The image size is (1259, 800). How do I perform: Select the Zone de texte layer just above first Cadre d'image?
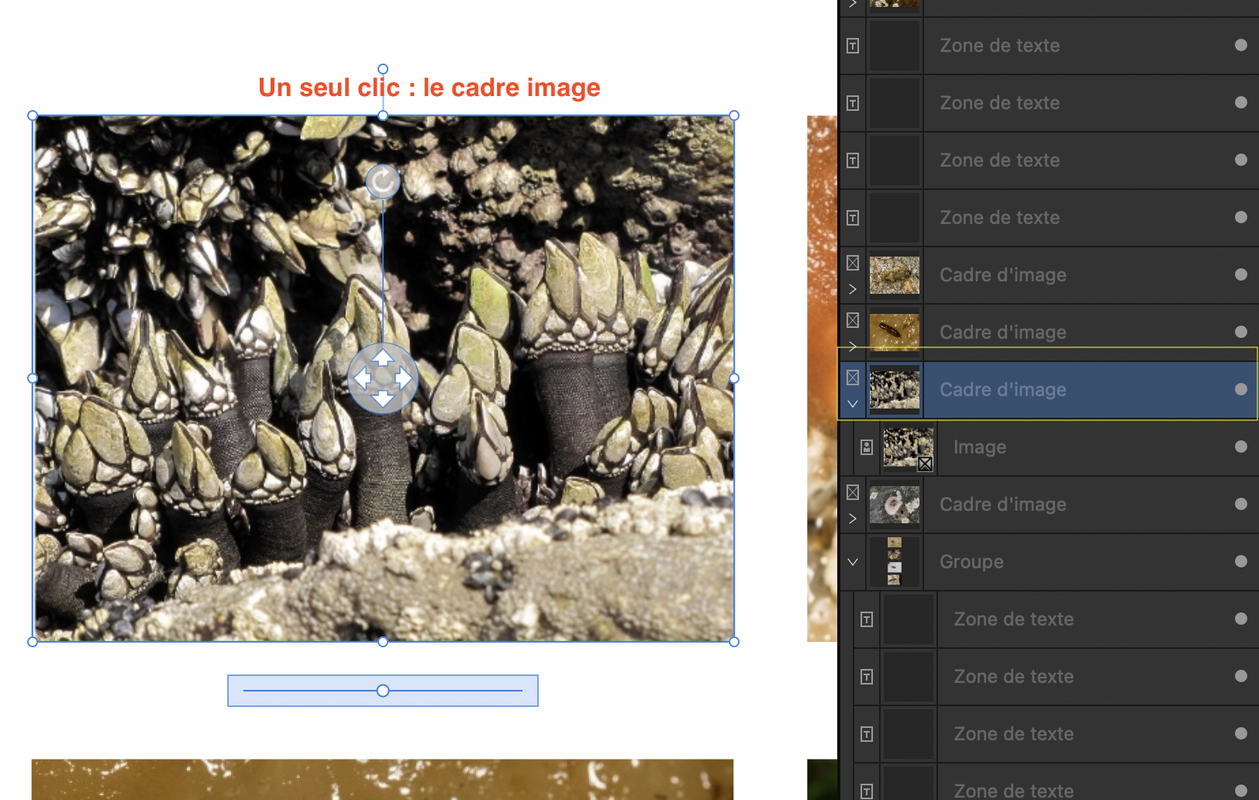coord(1048,217)
